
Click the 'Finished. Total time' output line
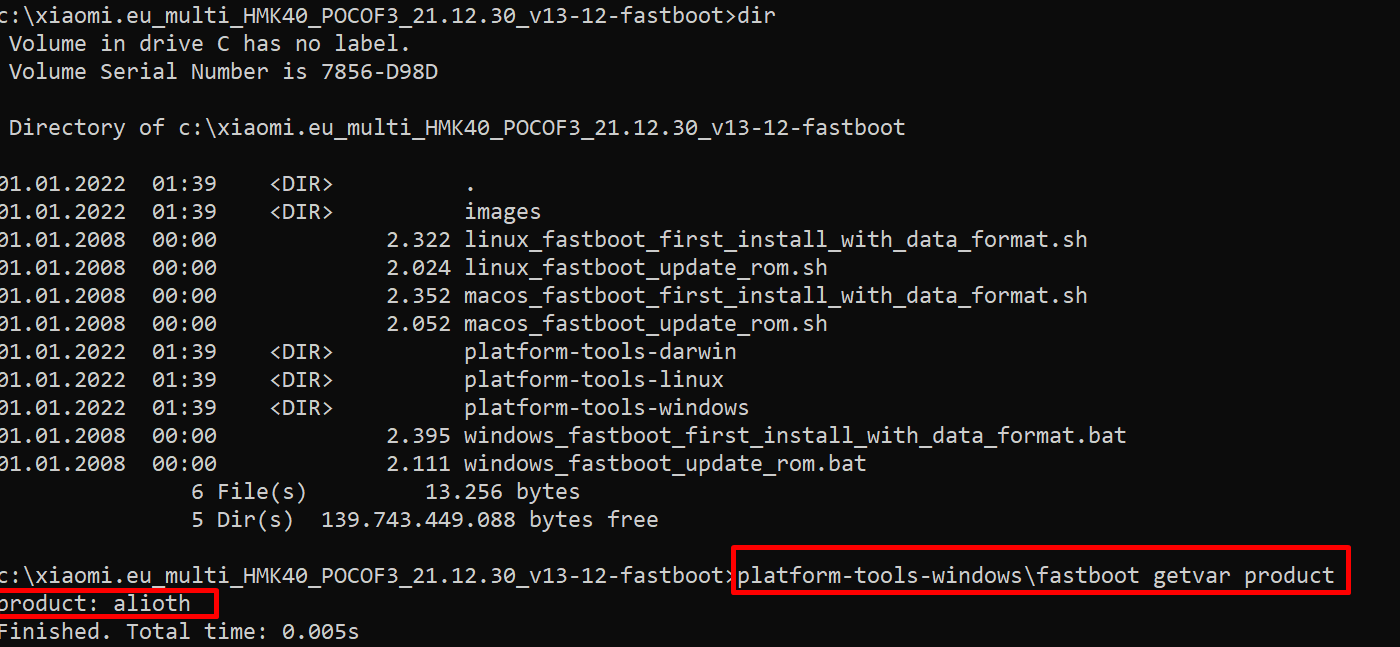point(178,632)
